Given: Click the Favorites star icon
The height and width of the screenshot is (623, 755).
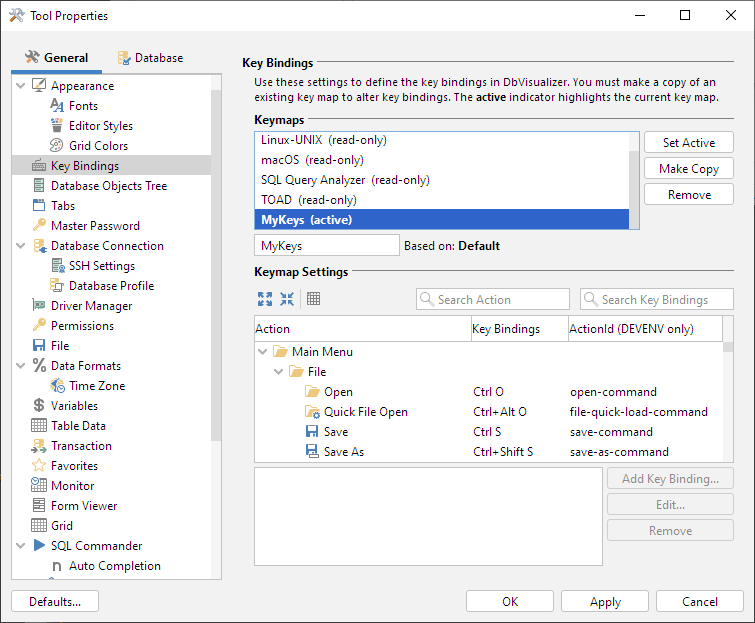Looking at the screenshot, I should 39,466.
